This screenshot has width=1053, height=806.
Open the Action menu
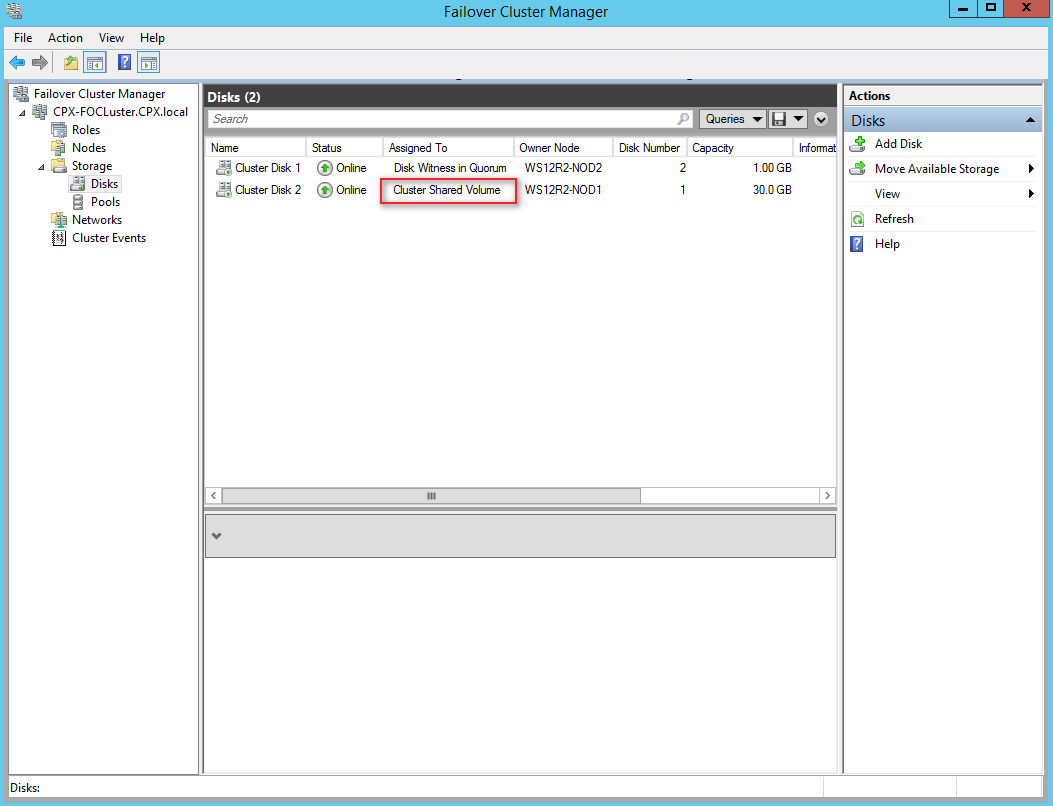pos(65,38)
